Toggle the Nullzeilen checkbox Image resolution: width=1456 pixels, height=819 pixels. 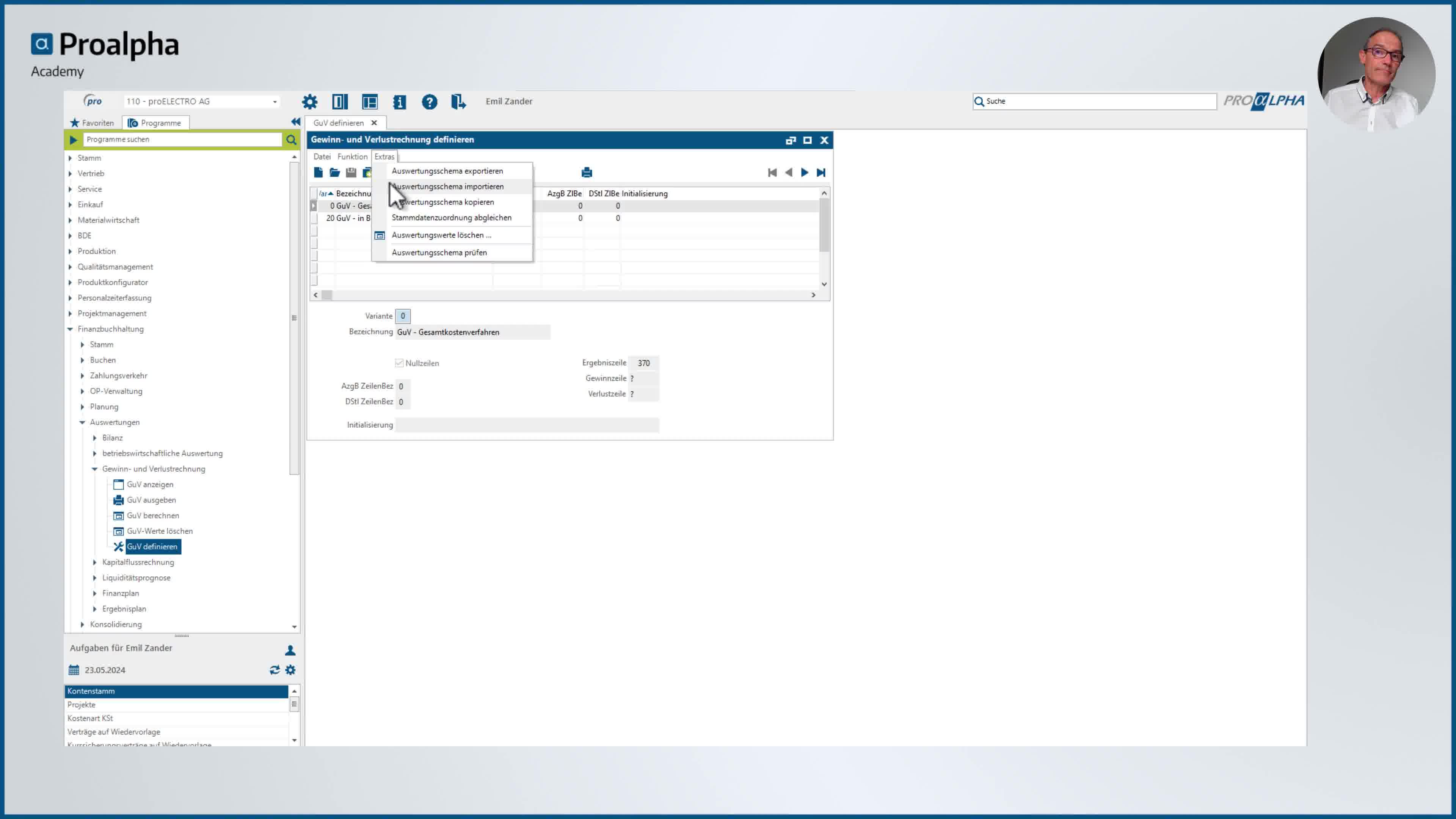399,363
